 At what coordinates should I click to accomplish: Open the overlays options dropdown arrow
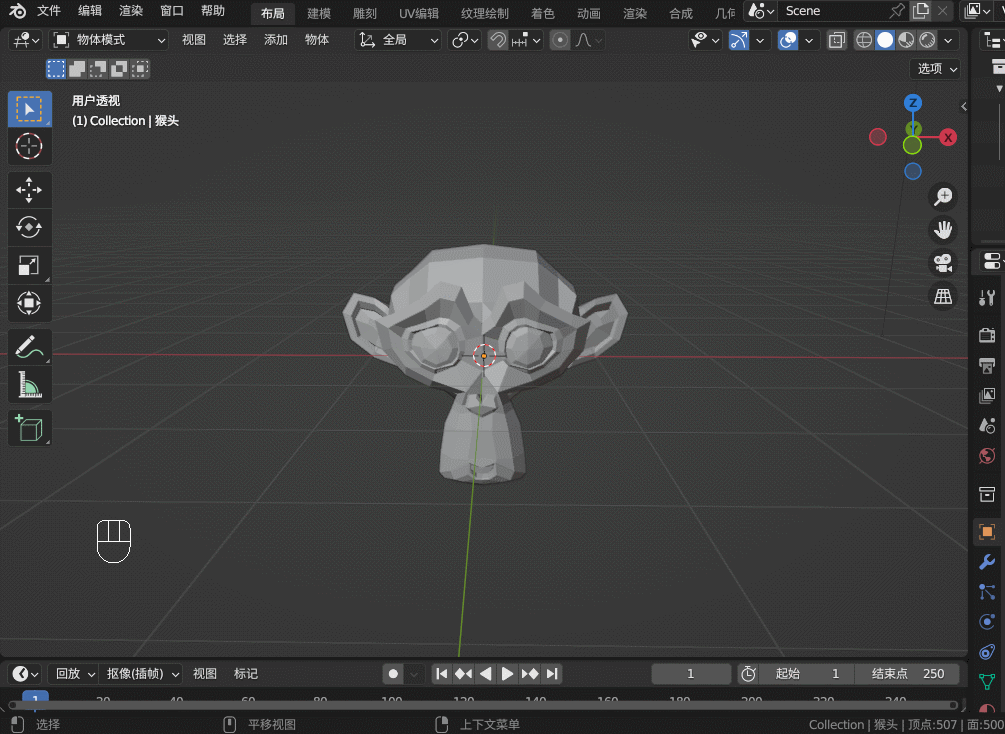pos(810,40)
